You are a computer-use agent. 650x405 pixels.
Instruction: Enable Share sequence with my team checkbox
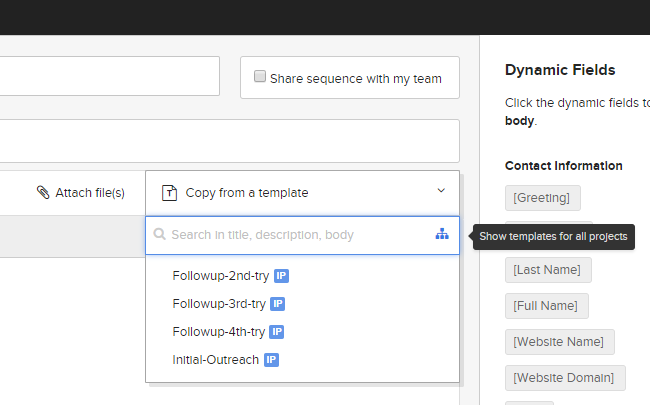coord(260,77)
